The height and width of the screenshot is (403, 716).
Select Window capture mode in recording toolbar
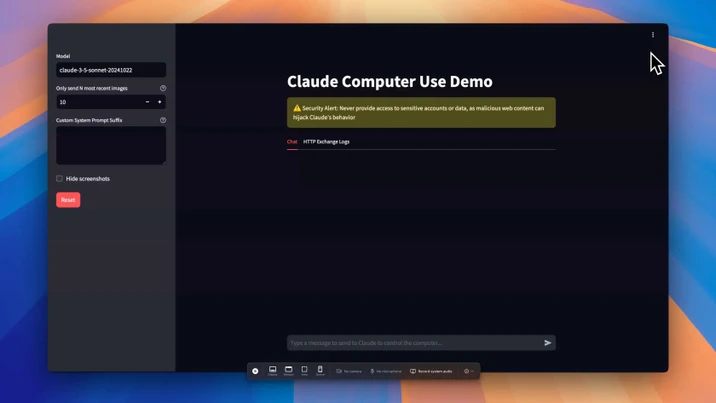[x=288, y=370]
